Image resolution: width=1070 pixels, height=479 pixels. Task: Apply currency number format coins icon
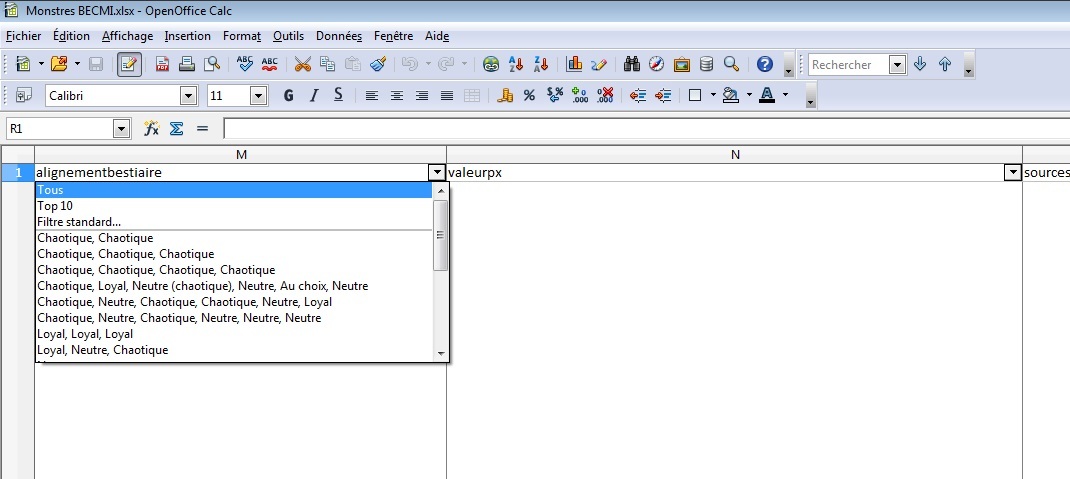[505, 96]
